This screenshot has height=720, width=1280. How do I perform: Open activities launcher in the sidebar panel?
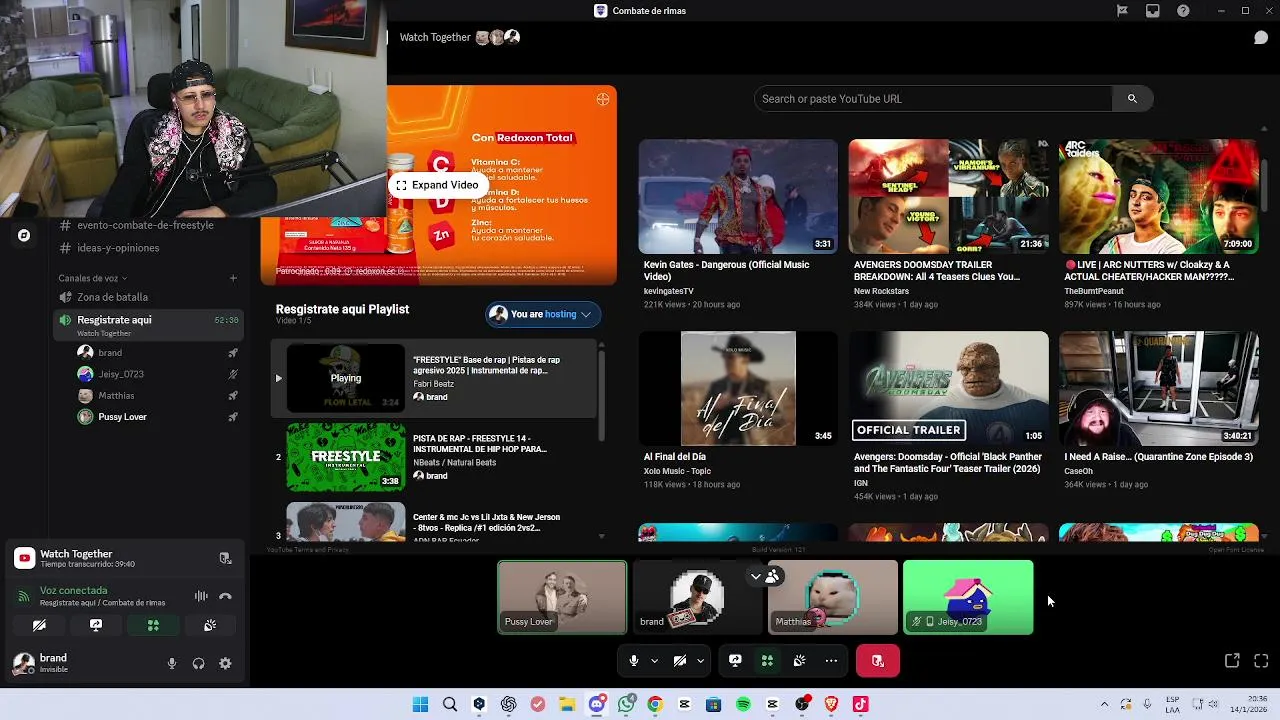(x=153, y=625)
